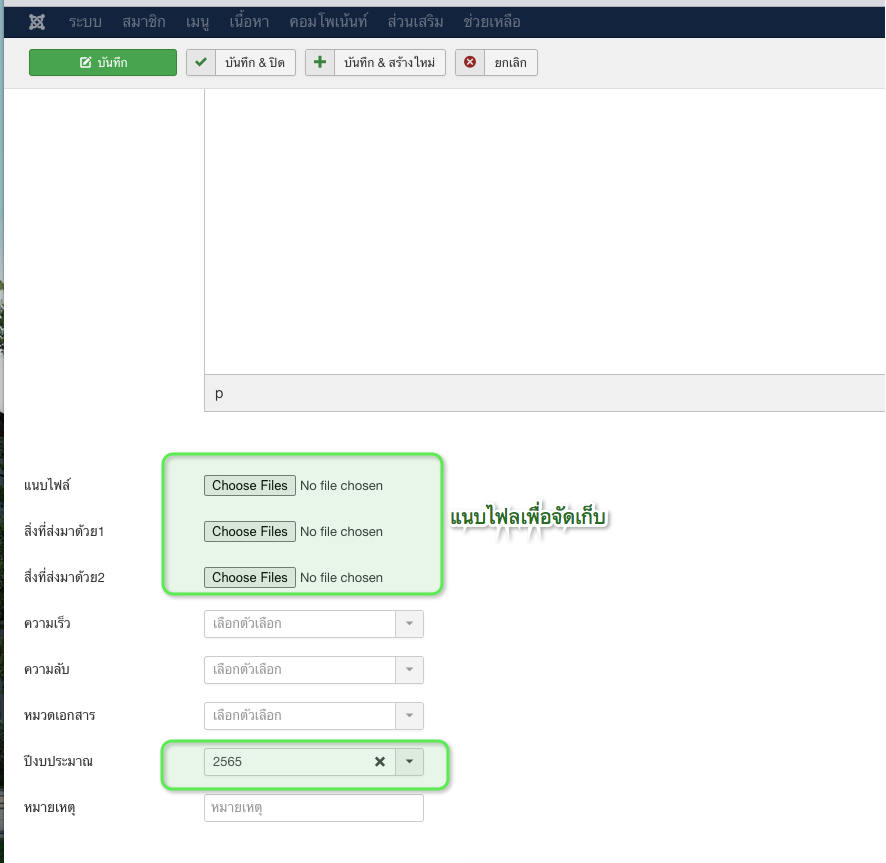The width and height of the screenshot is (886, 863).
Task: Open the ระบบ menu
Action: pos(86,22)
